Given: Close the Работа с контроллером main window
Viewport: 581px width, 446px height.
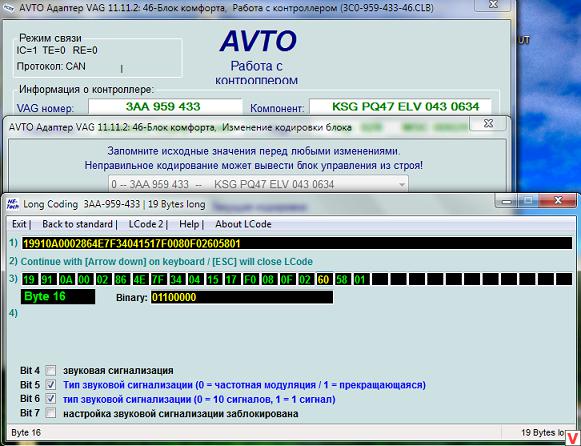Looking at the screenshot, I should (x=493, y=5).
